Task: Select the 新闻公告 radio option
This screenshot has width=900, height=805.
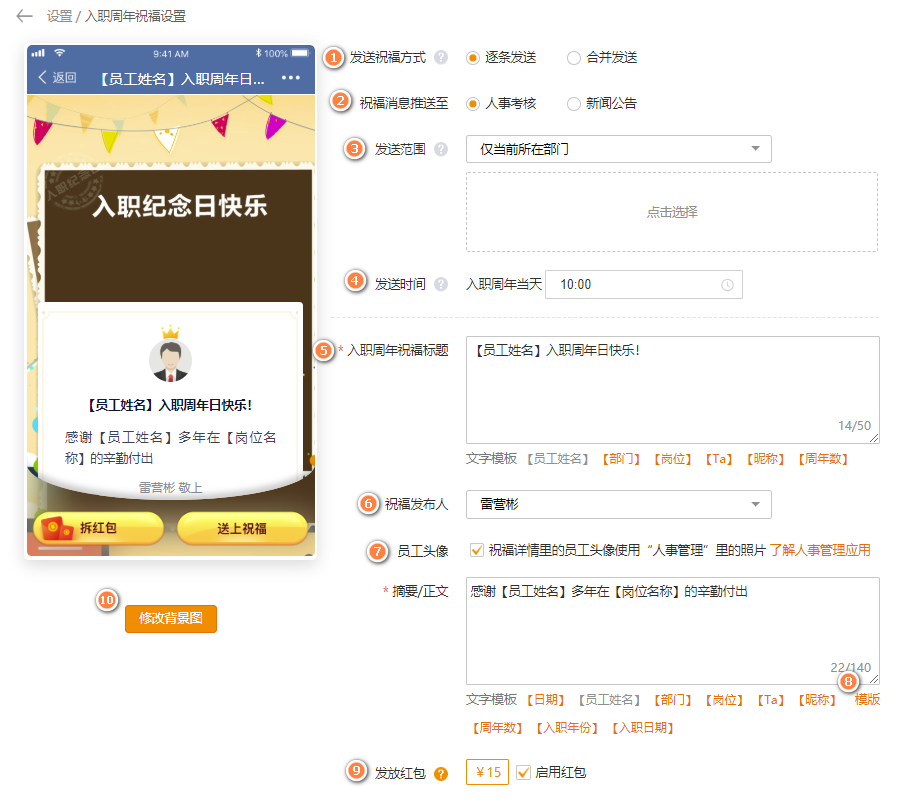Action: point(573,103)
